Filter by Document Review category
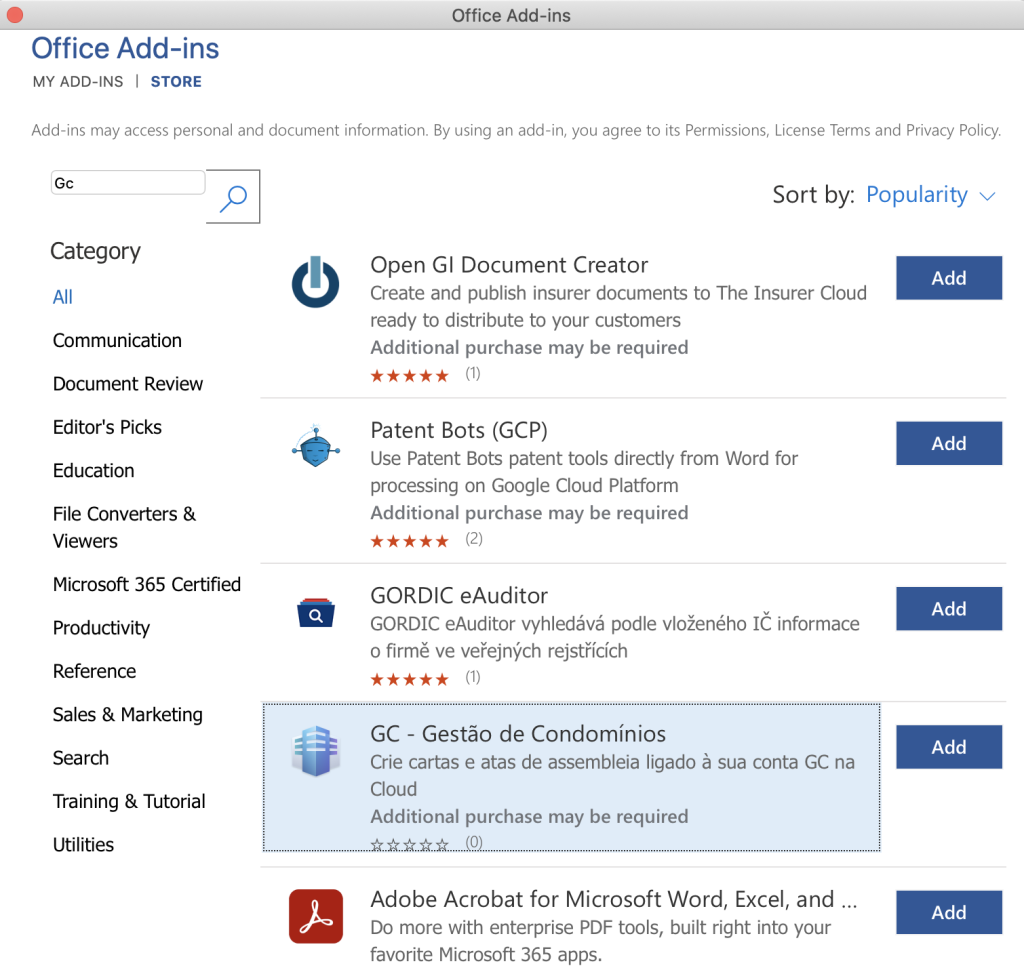 128,384
